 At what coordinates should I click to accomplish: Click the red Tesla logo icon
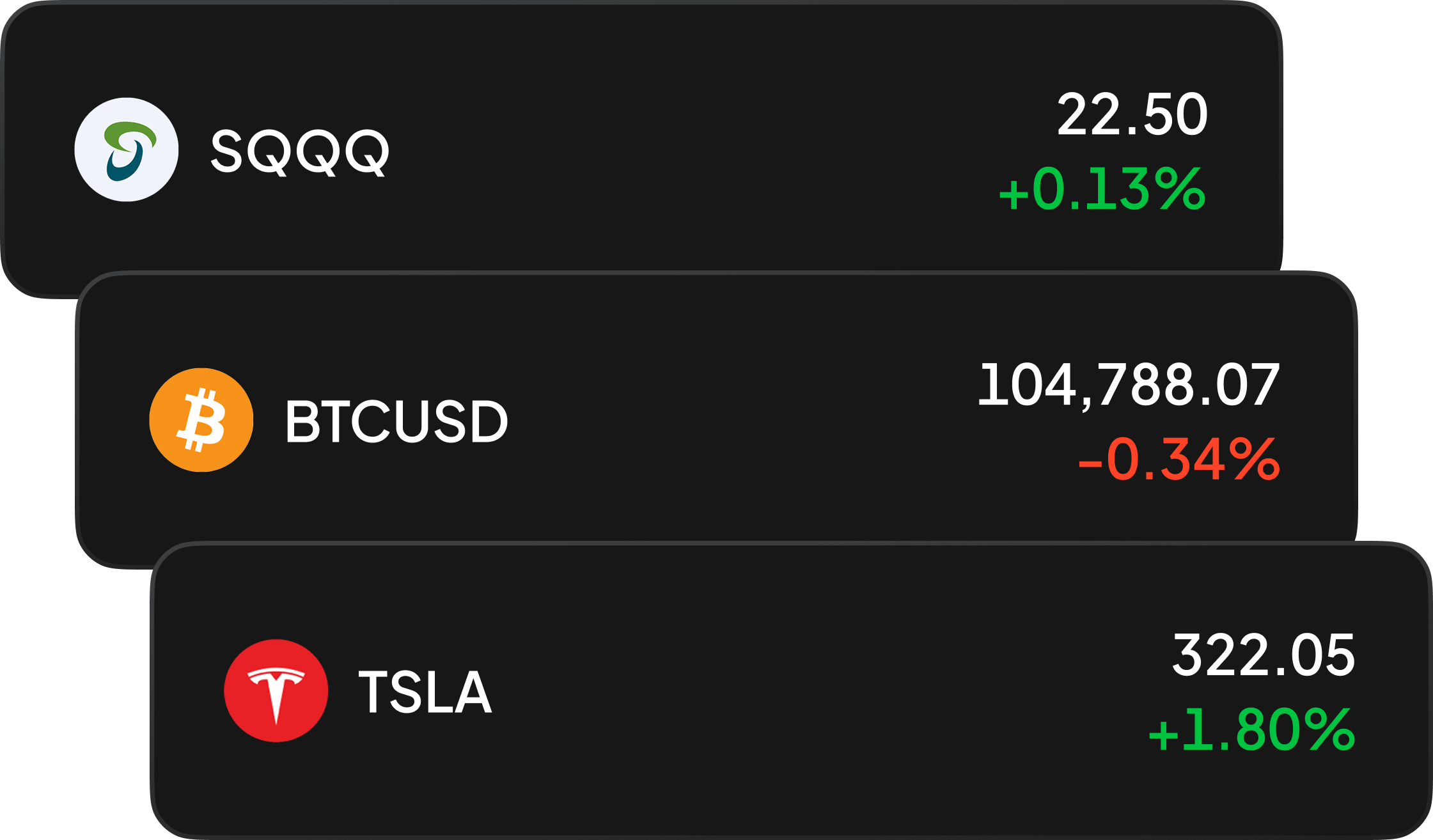[276, 690]
